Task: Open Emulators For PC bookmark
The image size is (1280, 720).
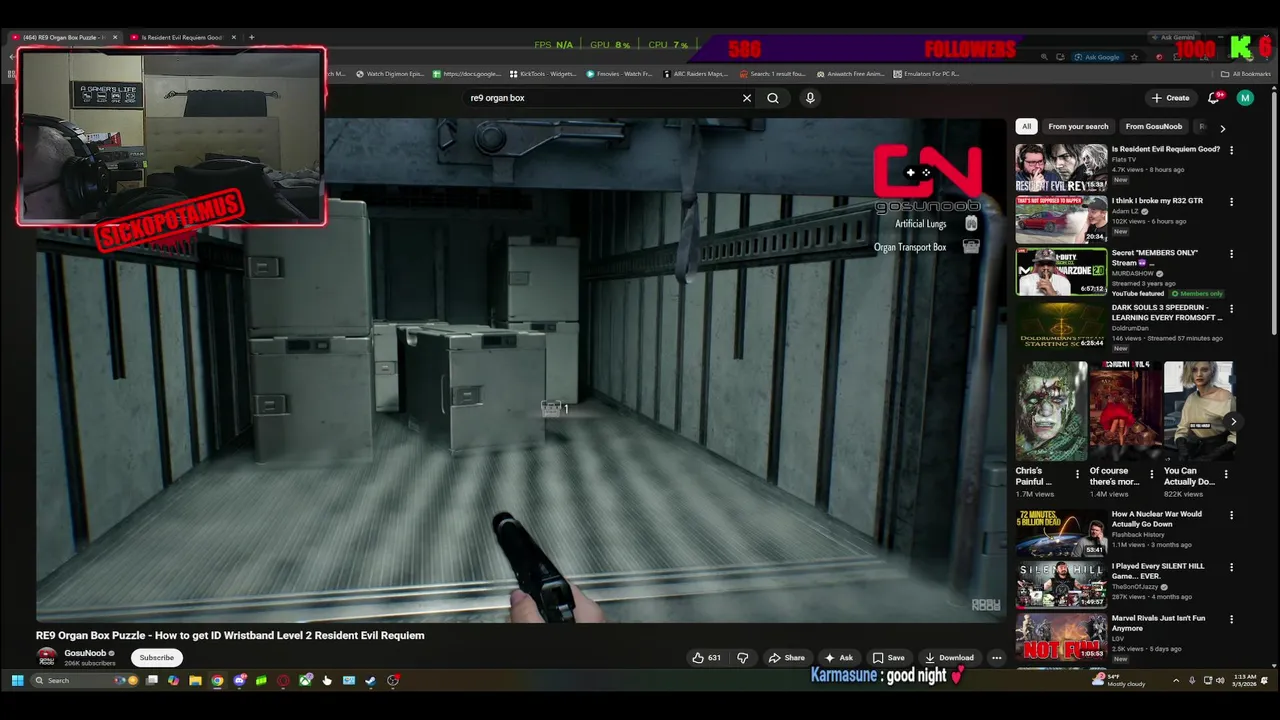Action: coord(926,74)
